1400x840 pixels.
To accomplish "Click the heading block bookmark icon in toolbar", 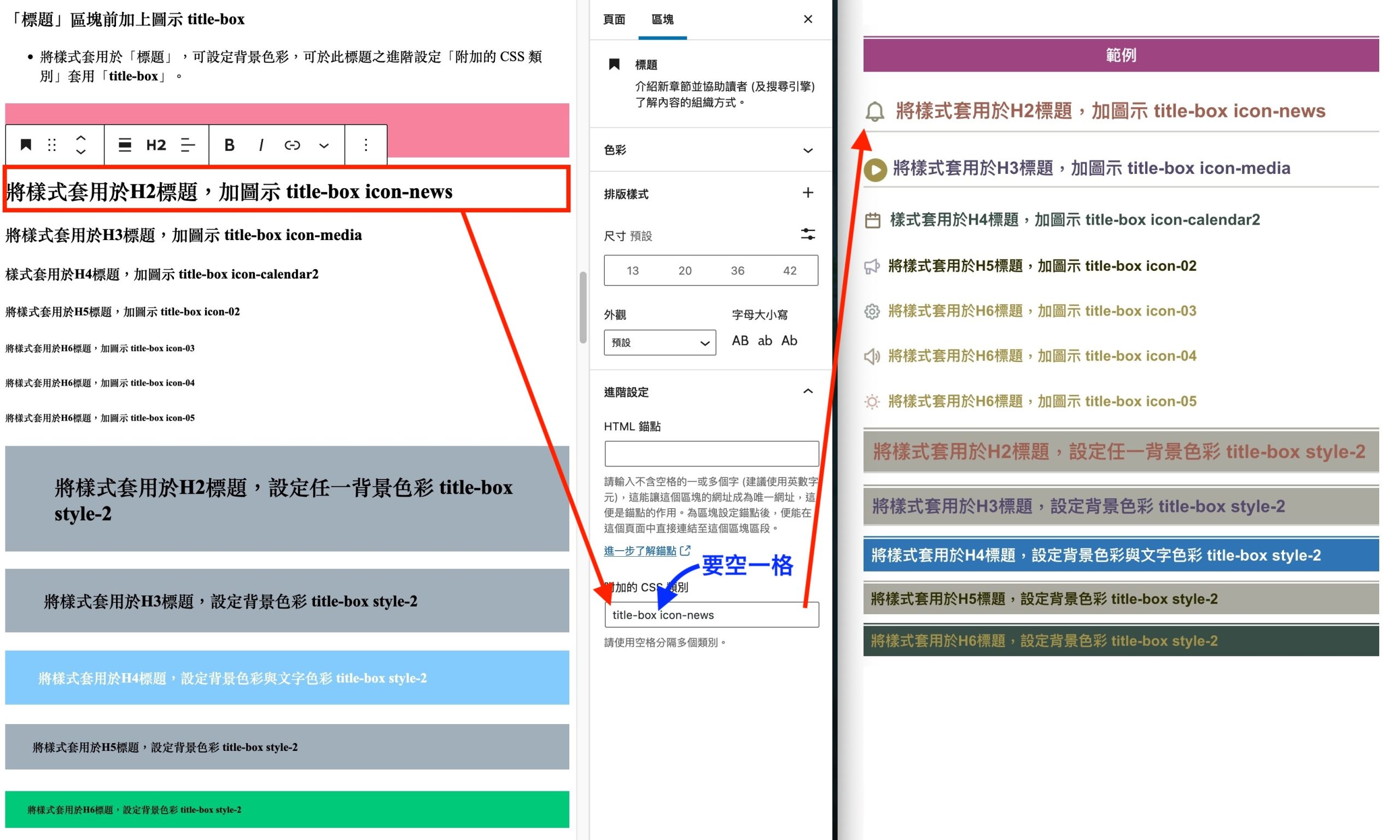I will click(26, 145).
